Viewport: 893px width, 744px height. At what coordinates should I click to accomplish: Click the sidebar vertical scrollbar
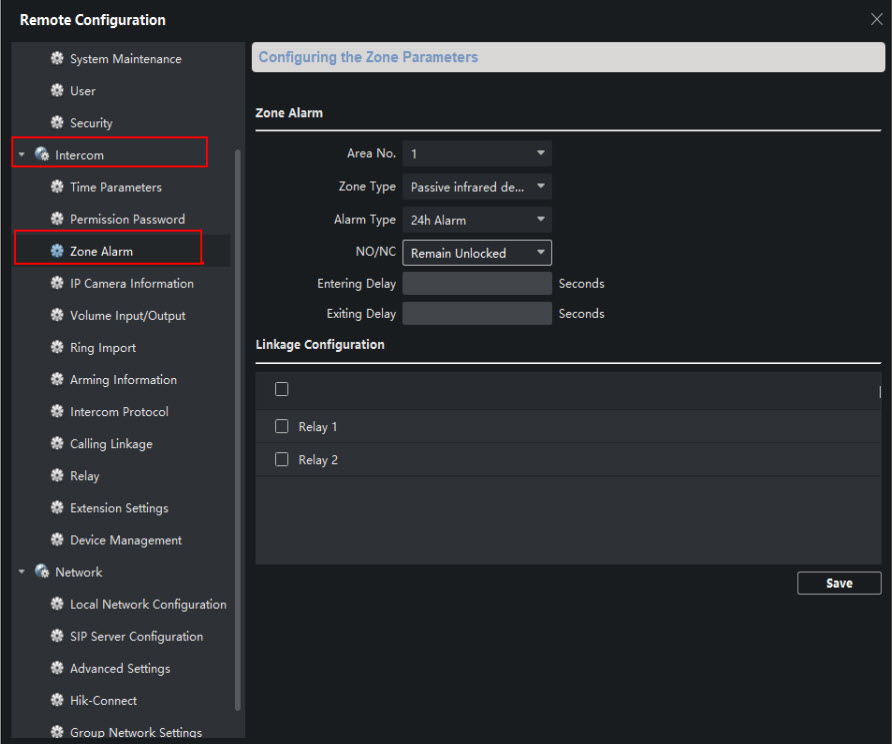237,400
